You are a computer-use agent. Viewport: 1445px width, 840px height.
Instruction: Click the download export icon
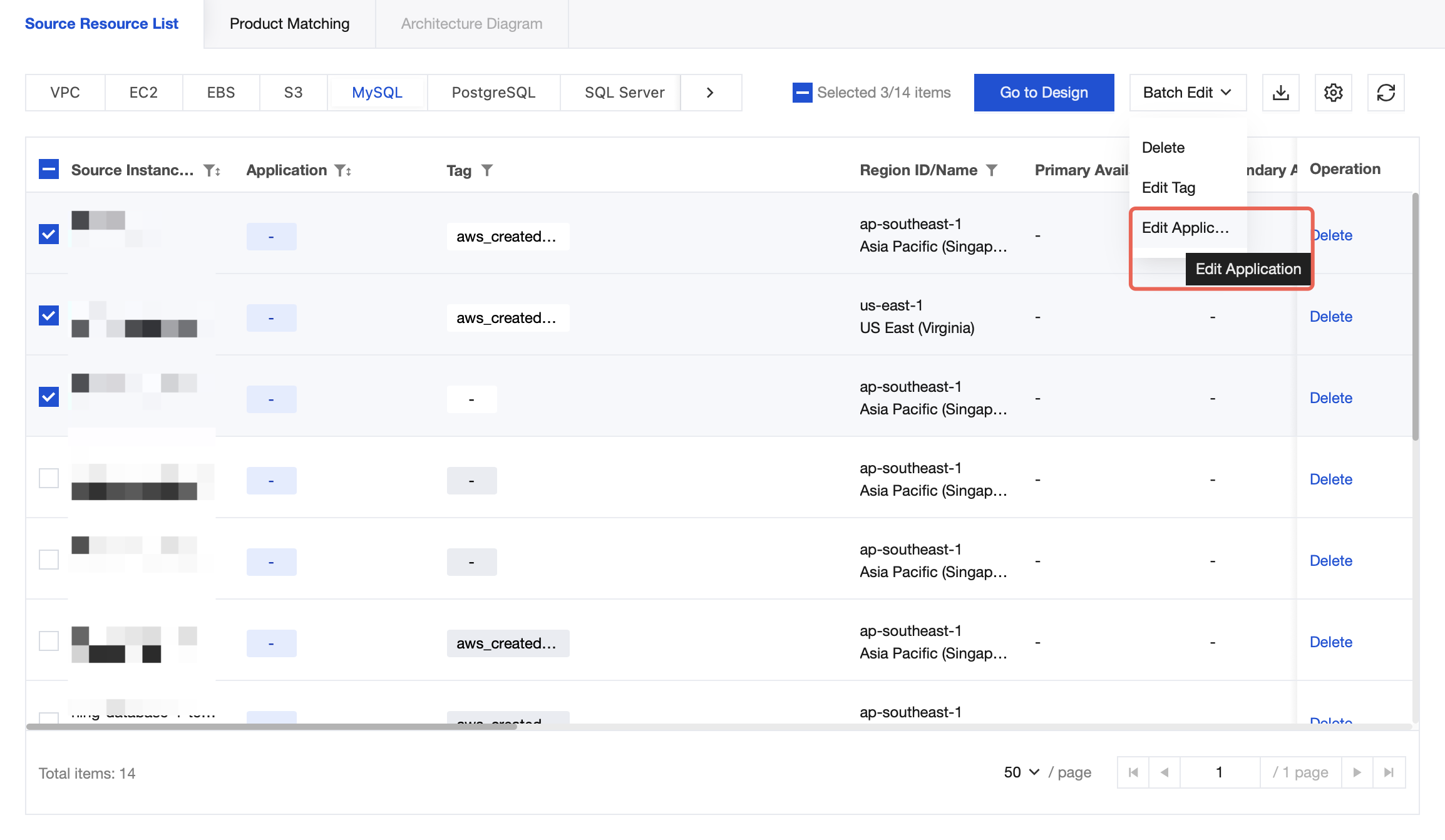1280,93
